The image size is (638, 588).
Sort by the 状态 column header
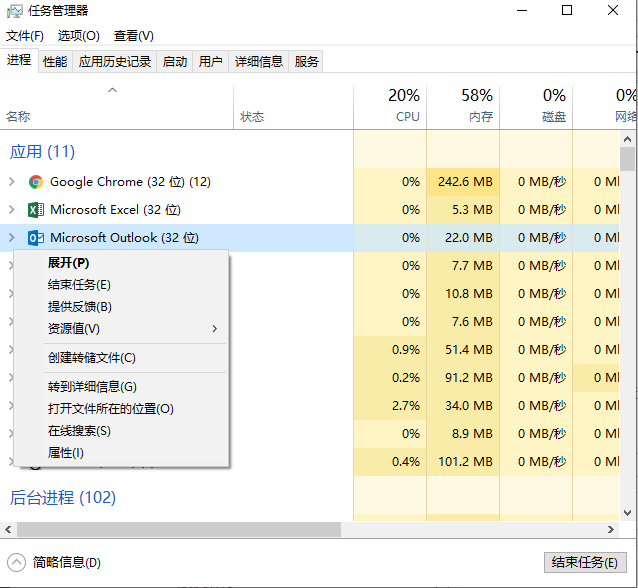click(x=293, y=108)
